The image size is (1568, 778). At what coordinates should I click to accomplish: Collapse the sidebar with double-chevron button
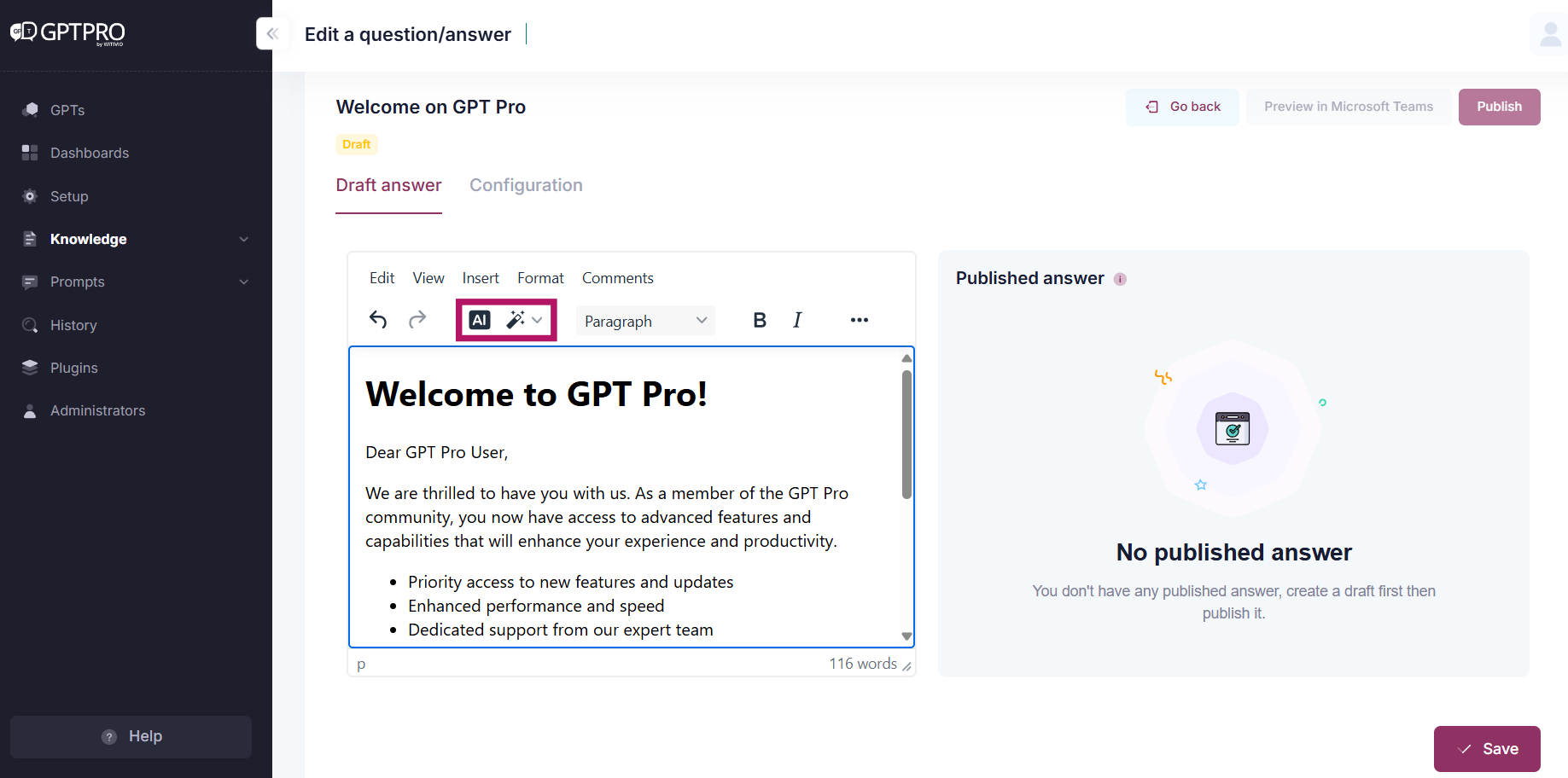272,34
